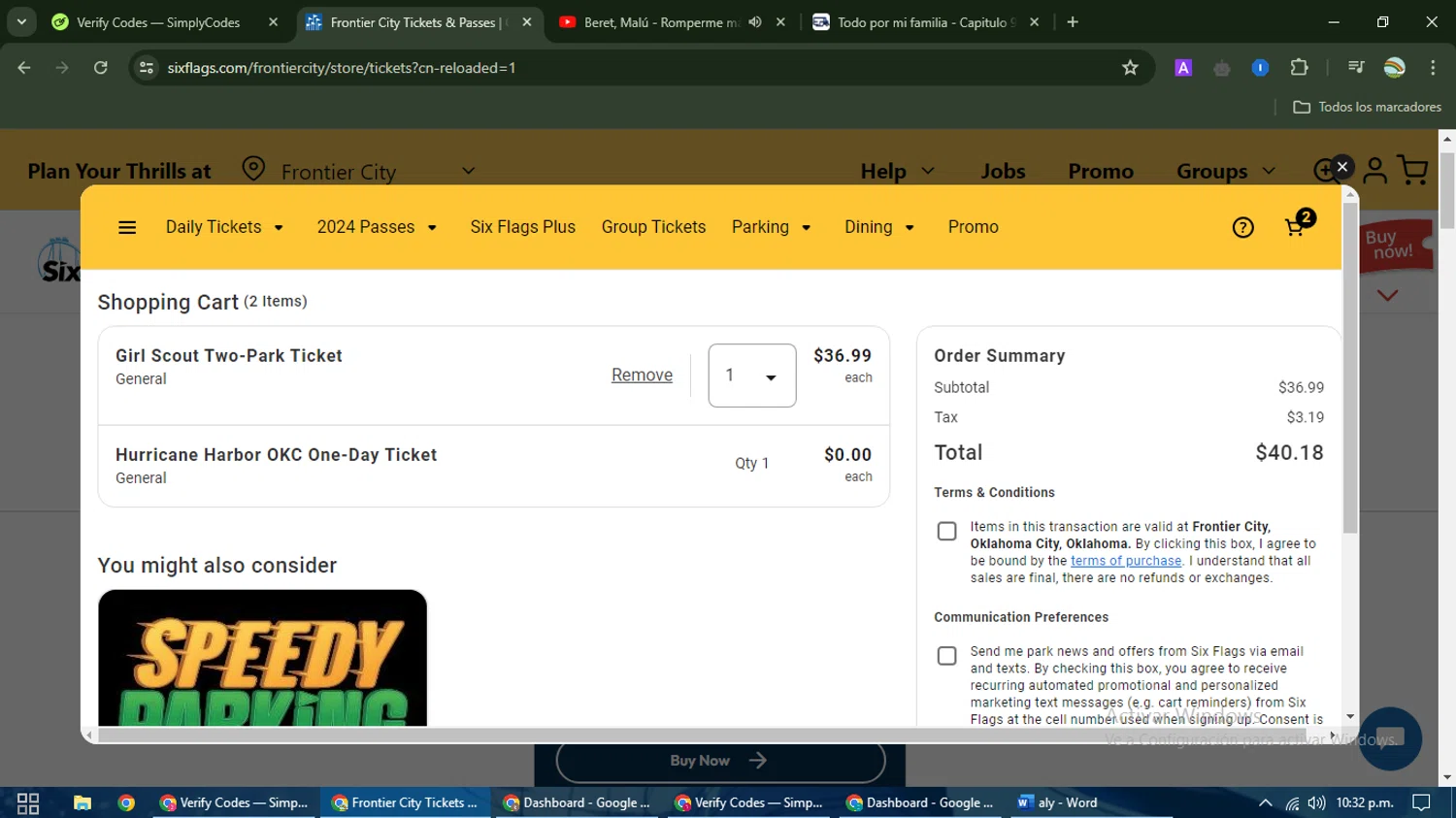
Task: Open Promo in site header
Action: point(1101,171)
